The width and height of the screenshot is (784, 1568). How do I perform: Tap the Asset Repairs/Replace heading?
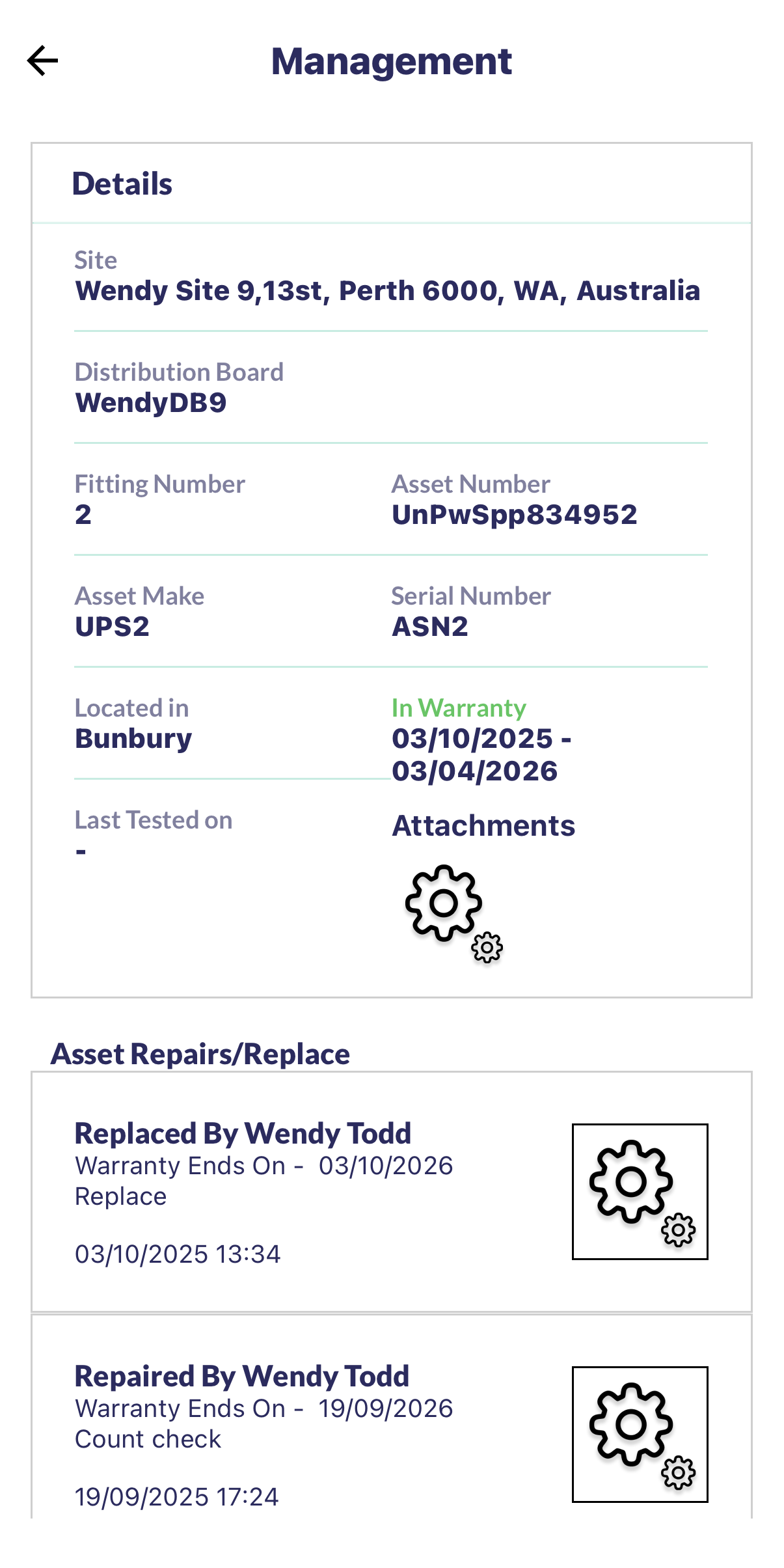click(x=200, y=1054)
